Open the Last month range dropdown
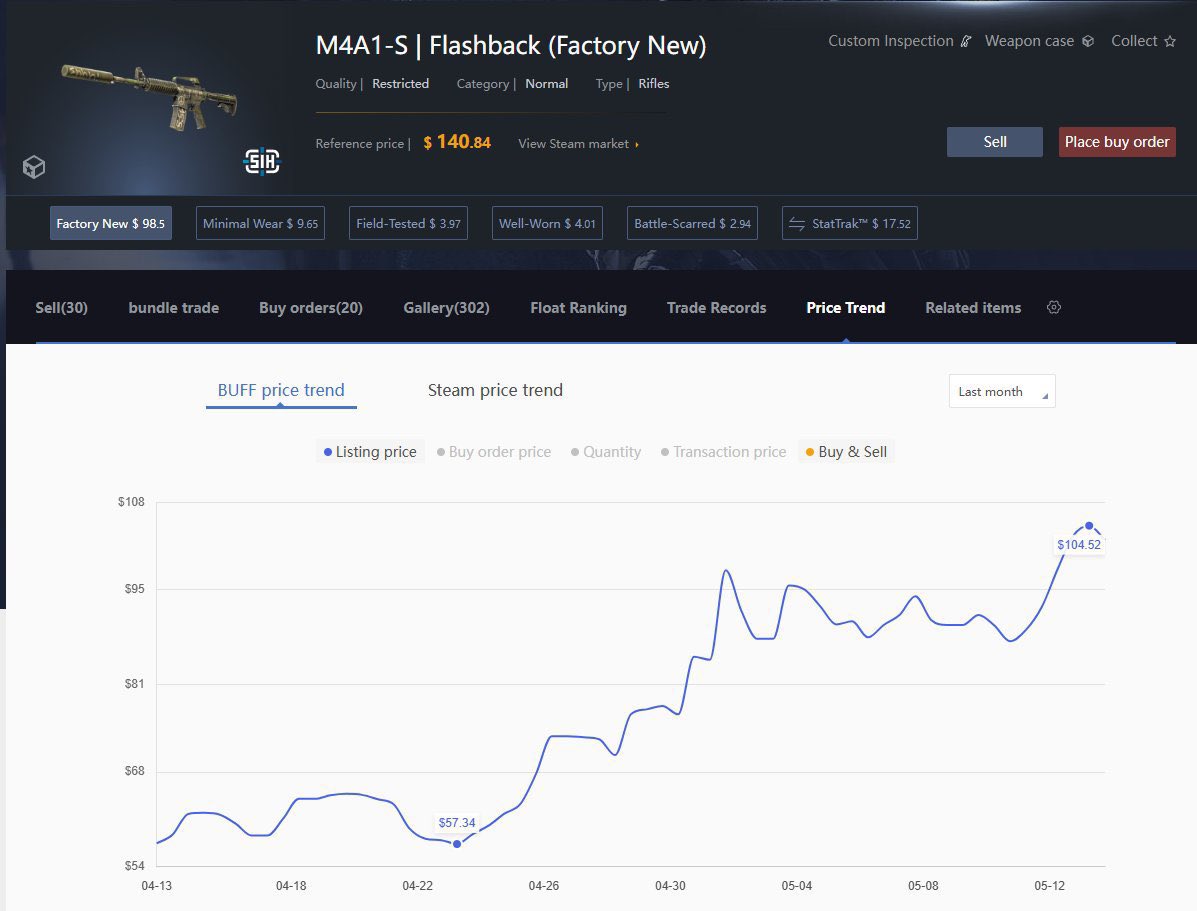 1002,391
